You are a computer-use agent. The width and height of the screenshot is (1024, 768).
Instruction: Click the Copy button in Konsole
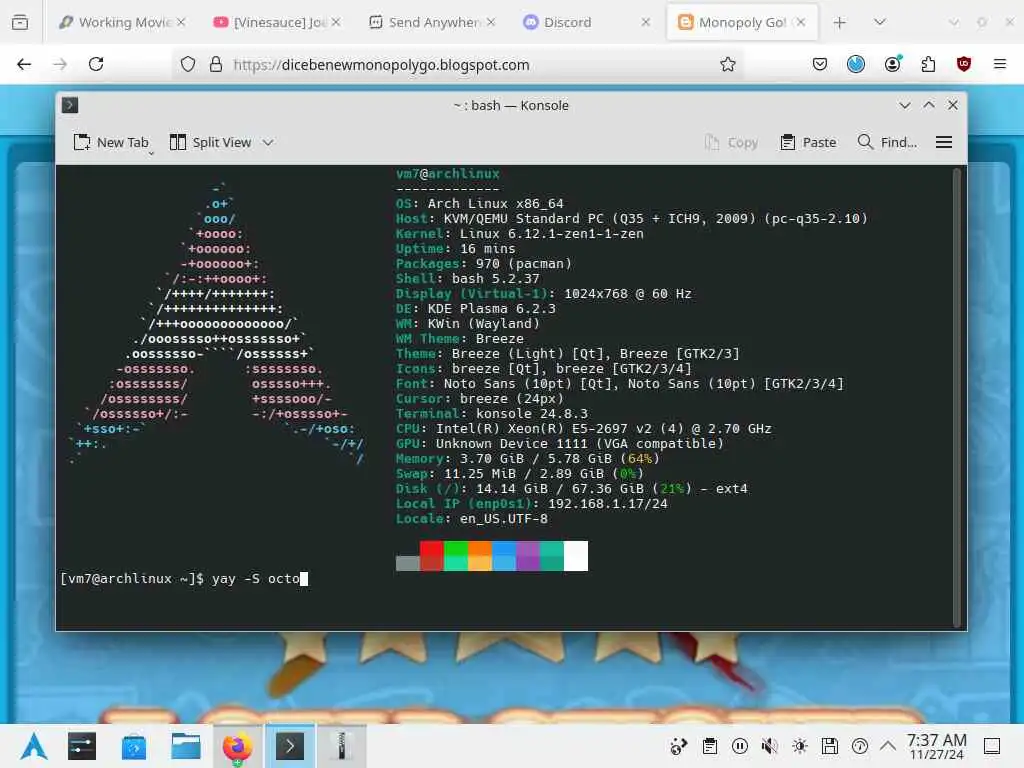point(731,142)
